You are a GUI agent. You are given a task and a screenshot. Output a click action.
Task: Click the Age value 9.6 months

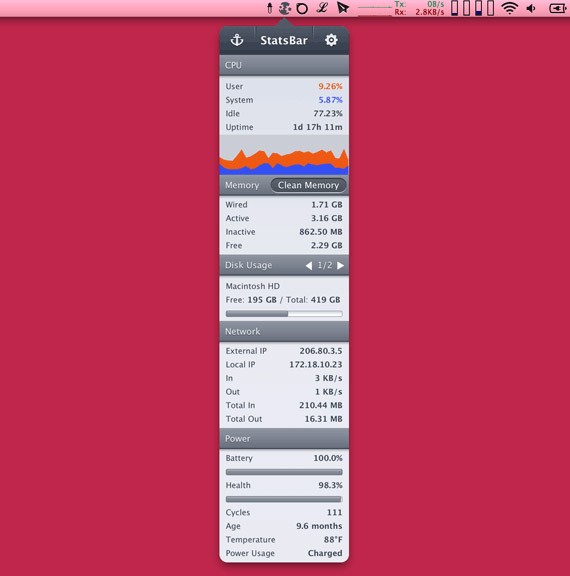pos(319,526)
